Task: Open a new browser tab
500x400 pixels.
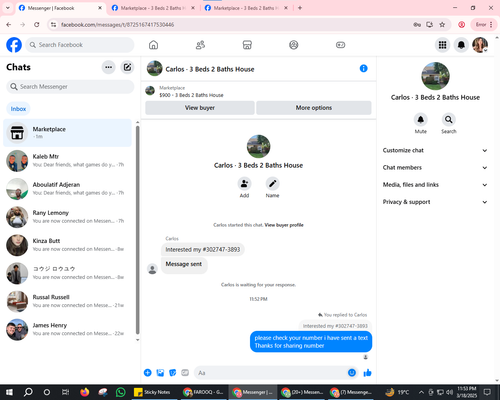Action: pyautogui.click(x=300, y=8)
